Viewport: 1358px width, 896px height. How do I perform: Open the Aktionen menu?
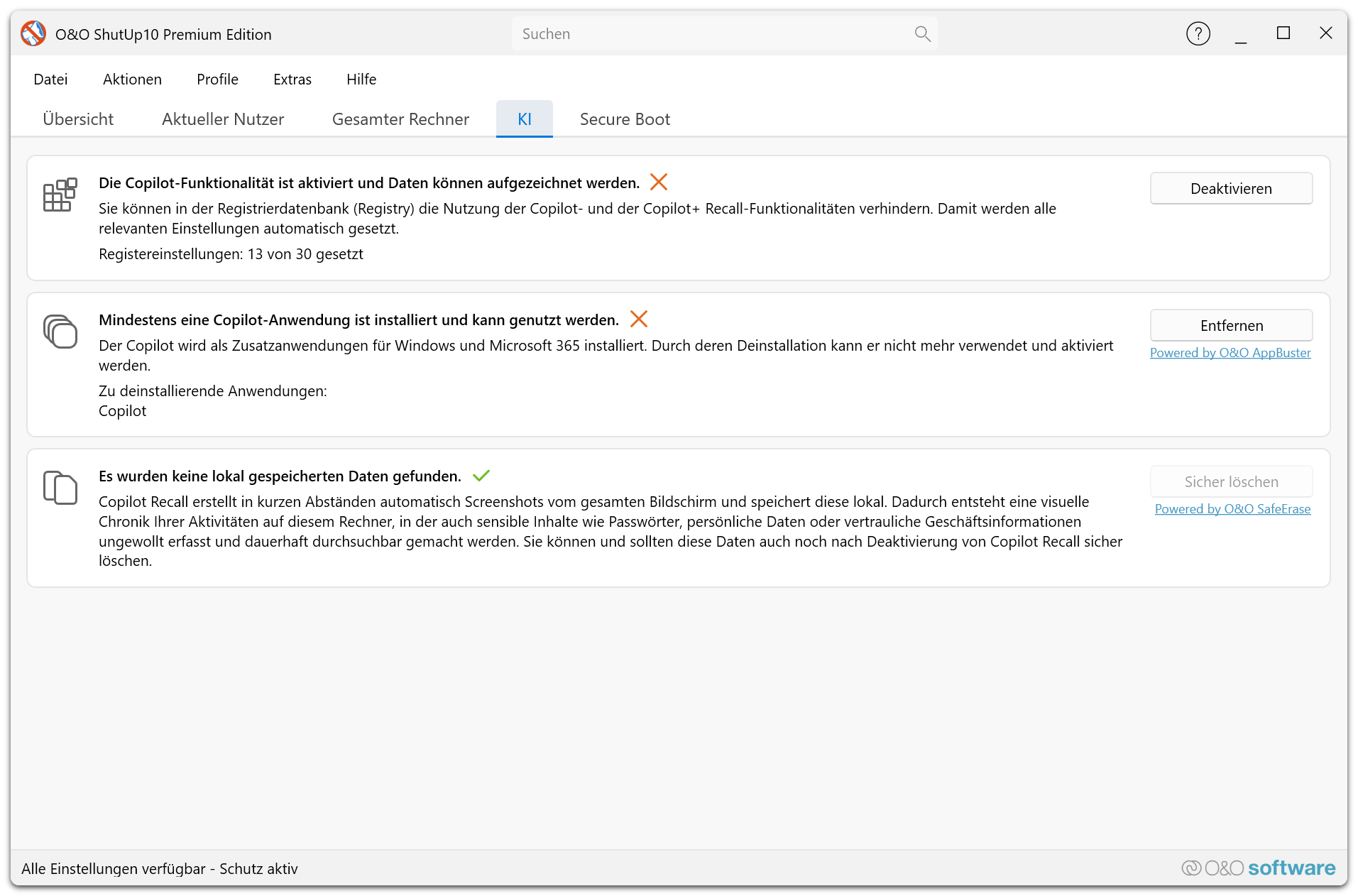click(133, 80)
